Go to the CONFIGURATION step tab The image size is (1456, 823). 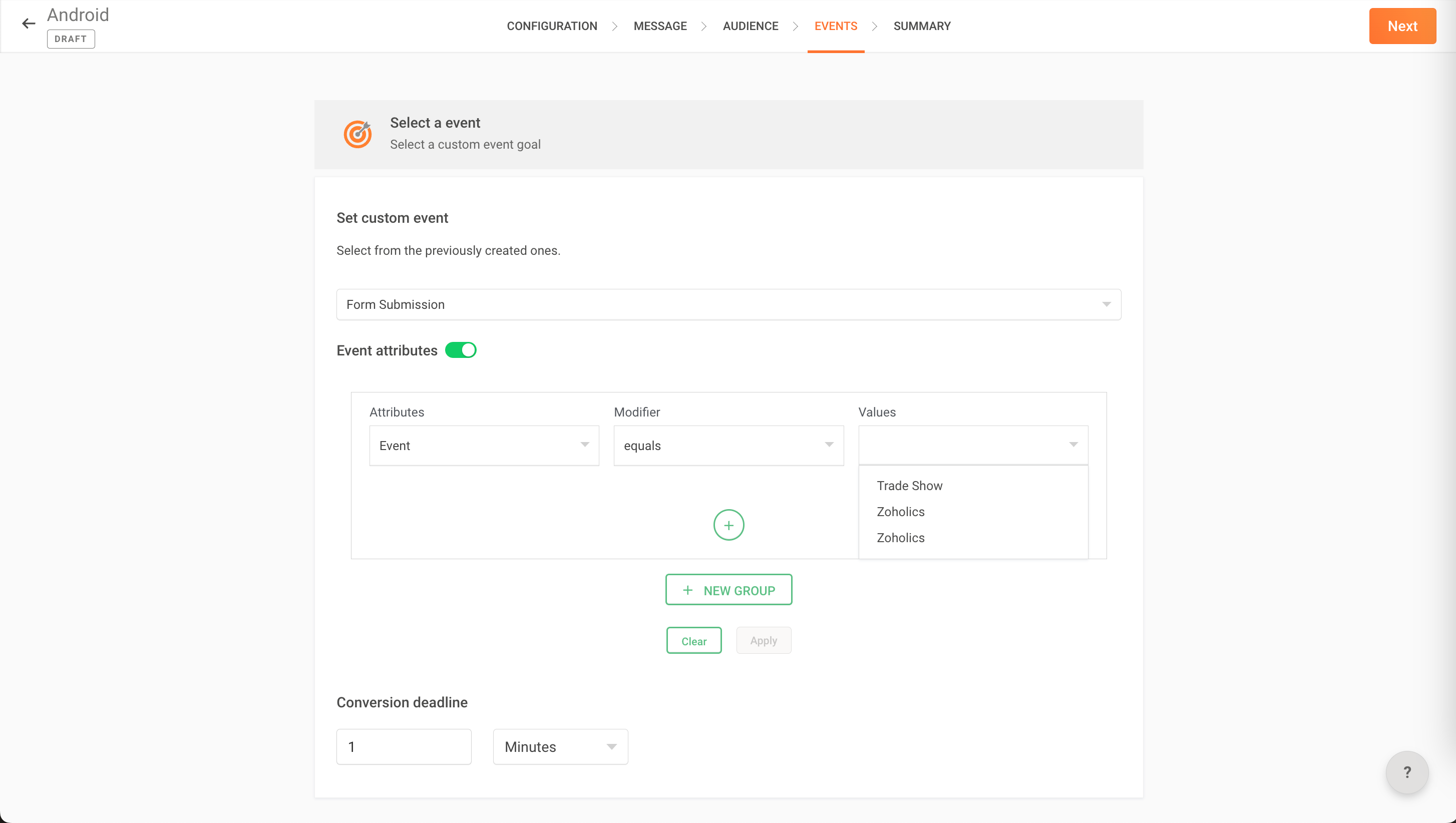tap(552, 26)
